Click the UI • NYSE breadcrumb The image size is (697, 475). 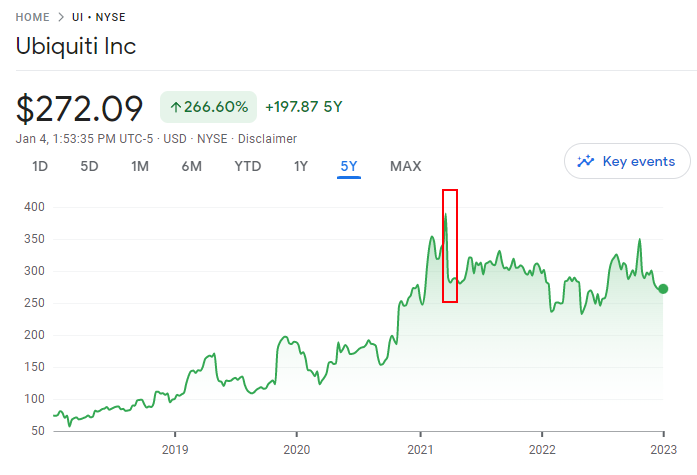point(99,17)
